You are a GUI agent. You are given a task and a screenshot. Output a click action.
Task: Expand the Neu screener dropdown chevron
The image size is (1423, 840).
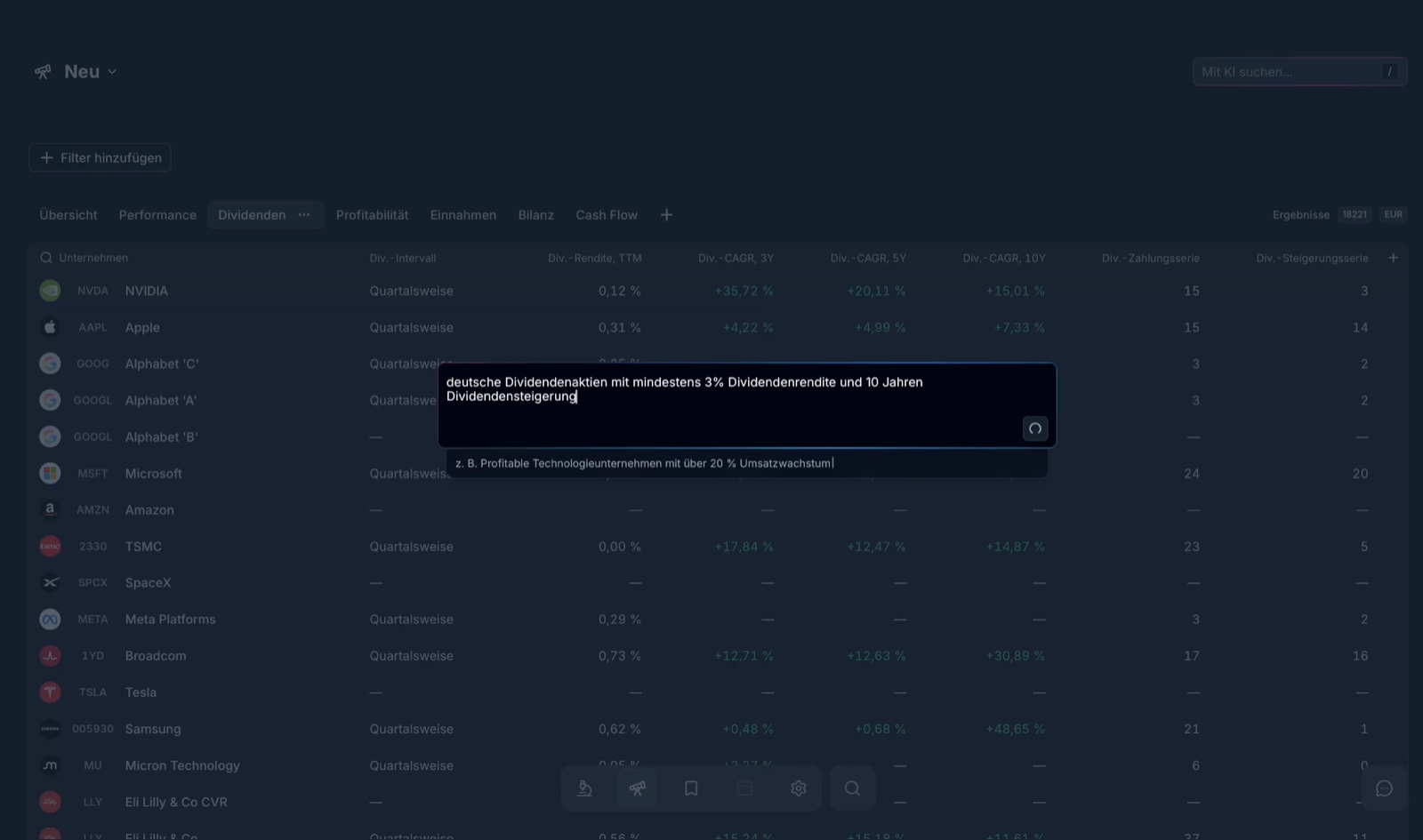[112, 72]
